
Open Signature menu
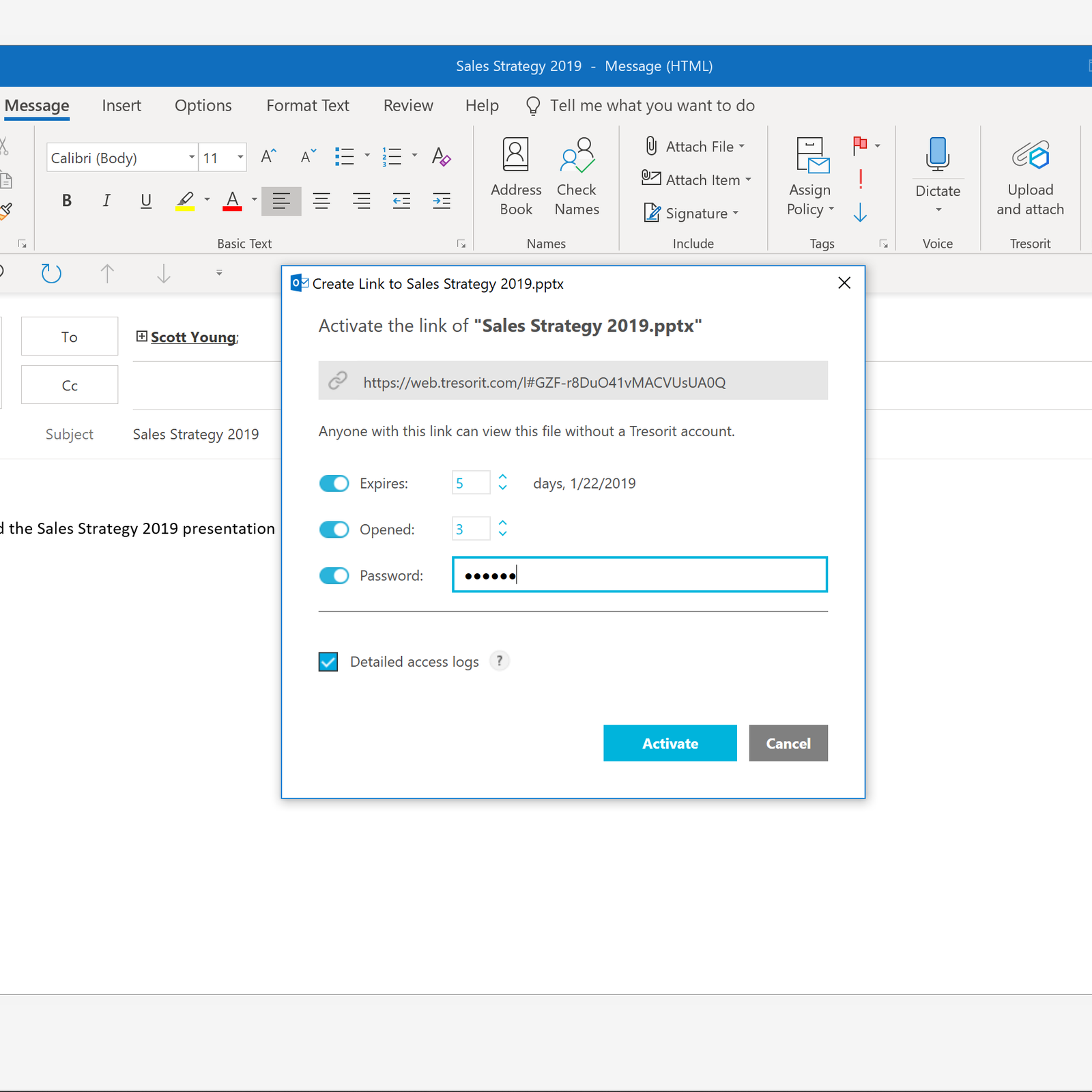(x=691, y=213)
